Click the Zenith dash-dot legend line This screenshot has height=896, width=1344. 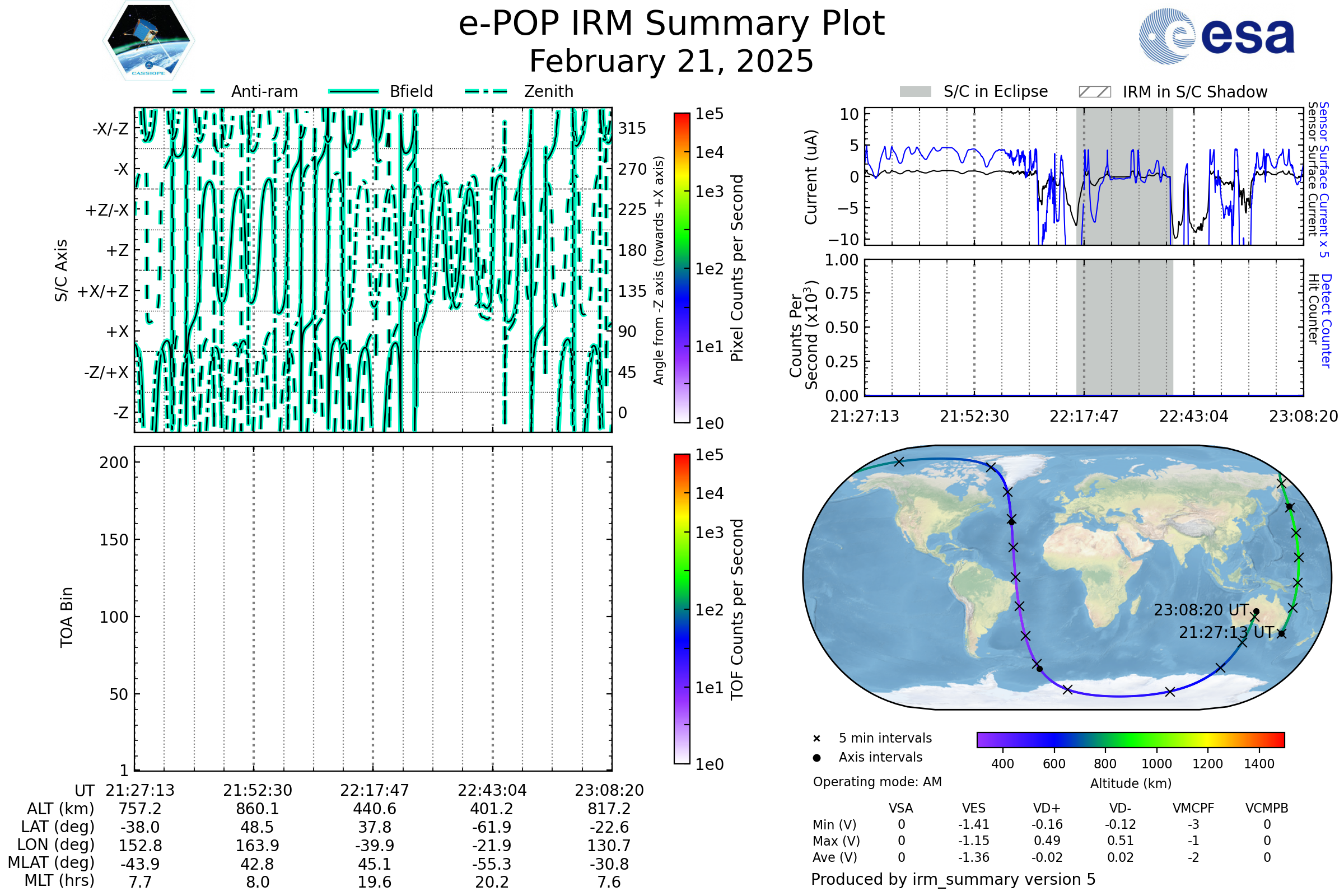pos(486,91)
